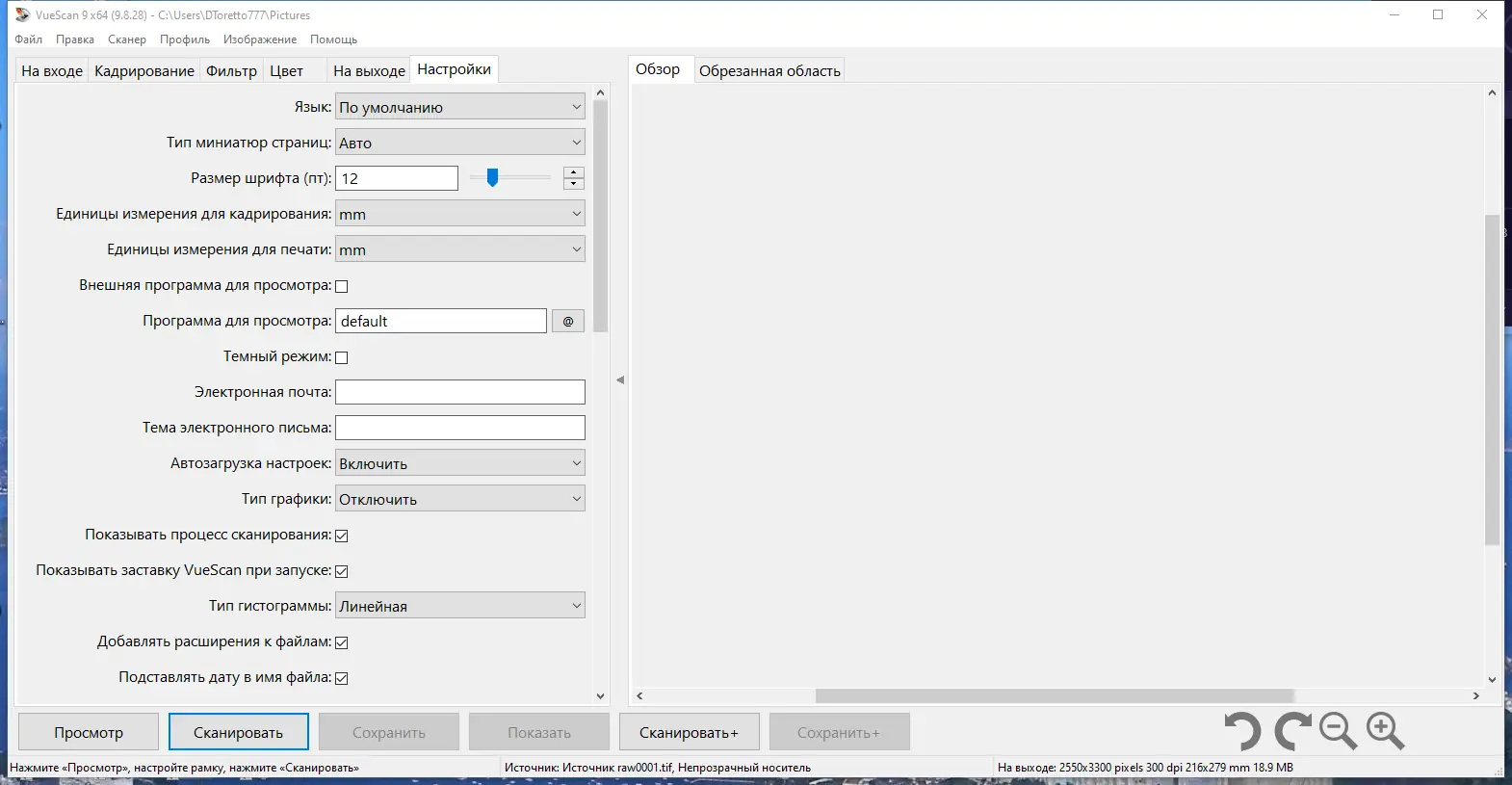Open the Язык dropdown
This screenshot has height=785, width=1512.
[x=460, y=107]
